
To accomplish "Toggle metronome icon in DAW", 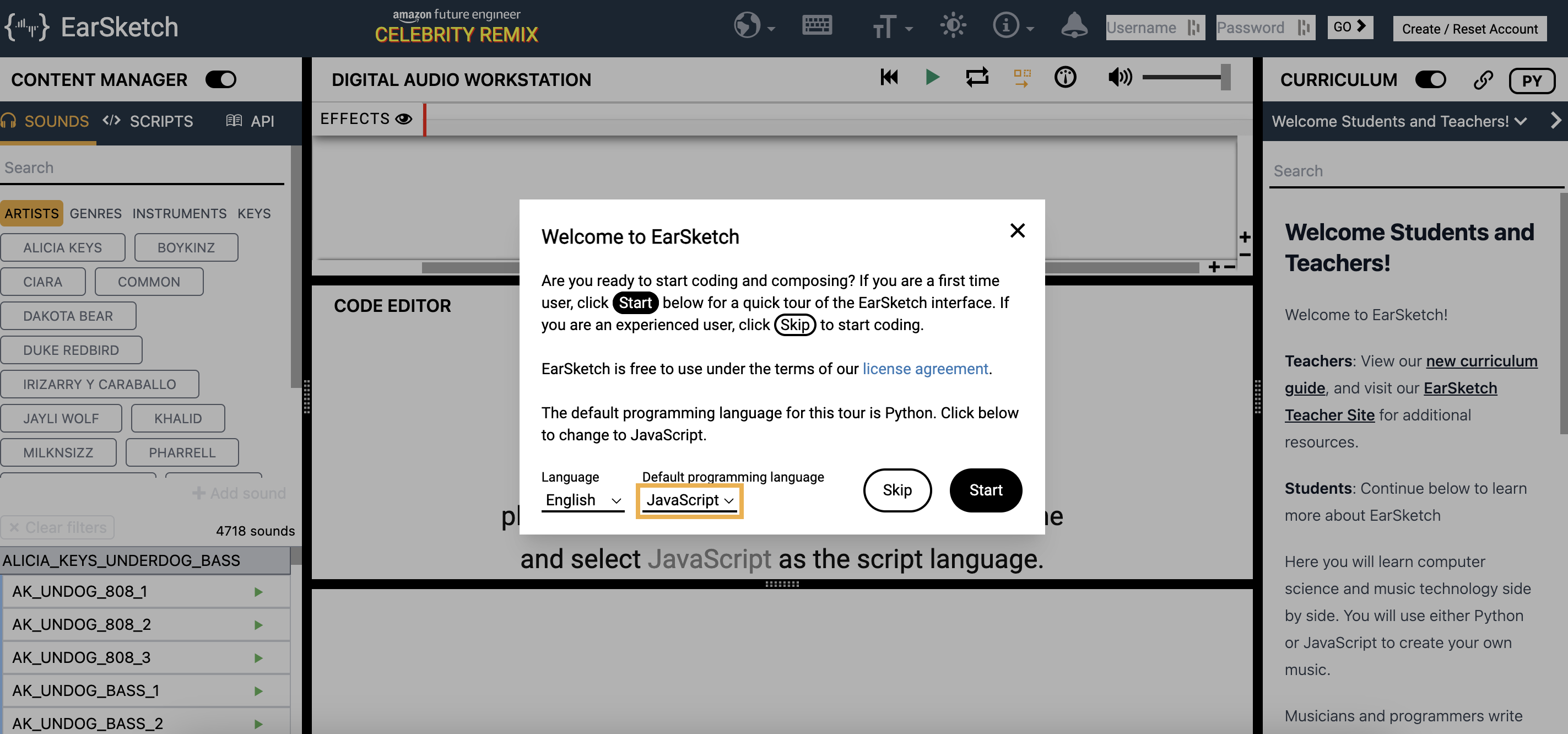I will coord(1064,77).
